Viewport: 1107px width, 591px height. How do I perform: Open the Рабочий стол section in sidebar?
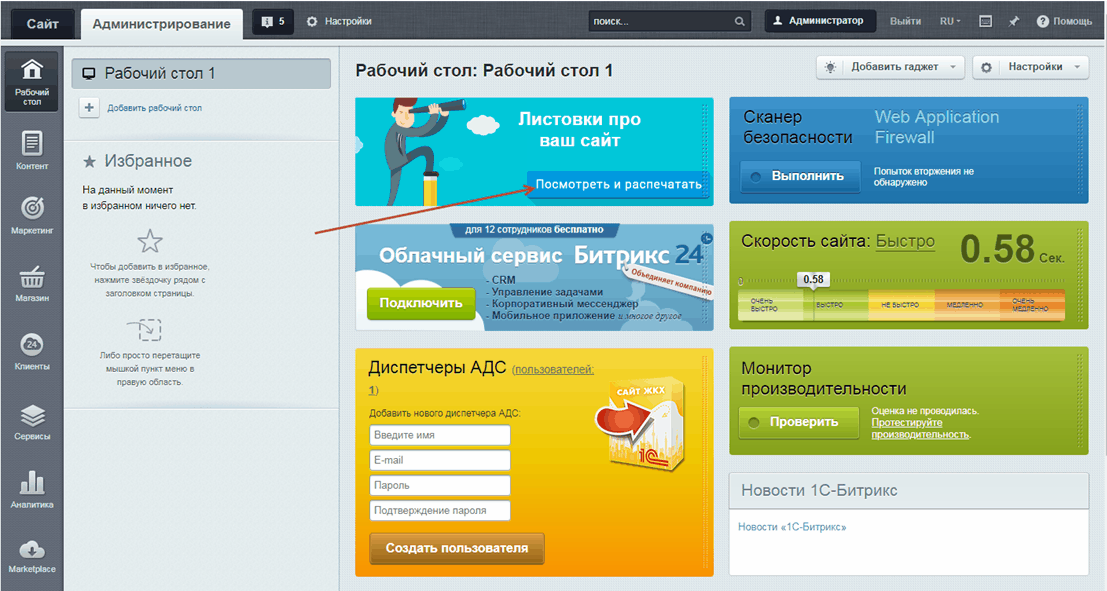pyautogui.click(x=32, y=80)
